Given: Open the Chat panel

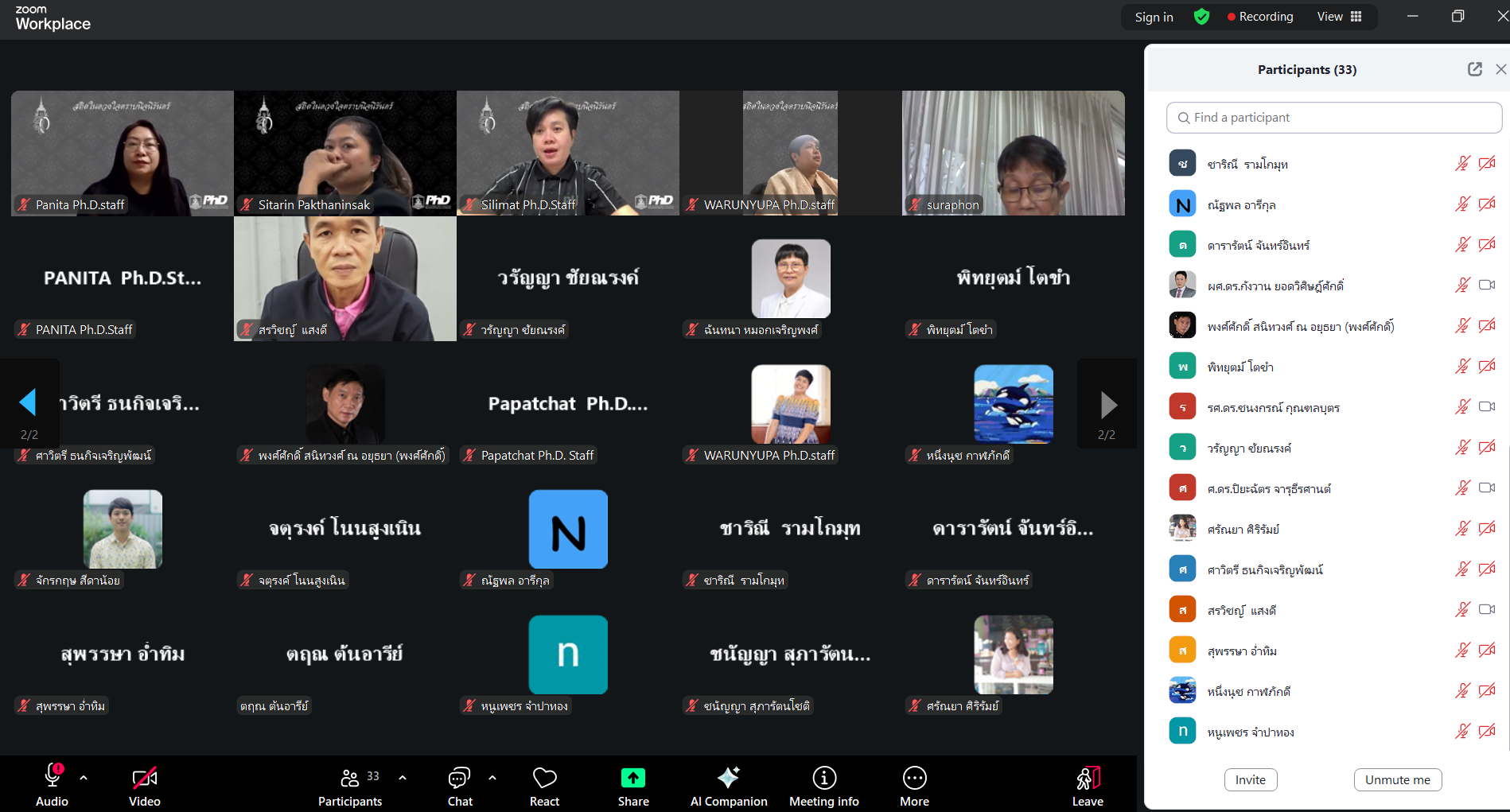Looking at the screenshot, I should (x=459, y=778).
